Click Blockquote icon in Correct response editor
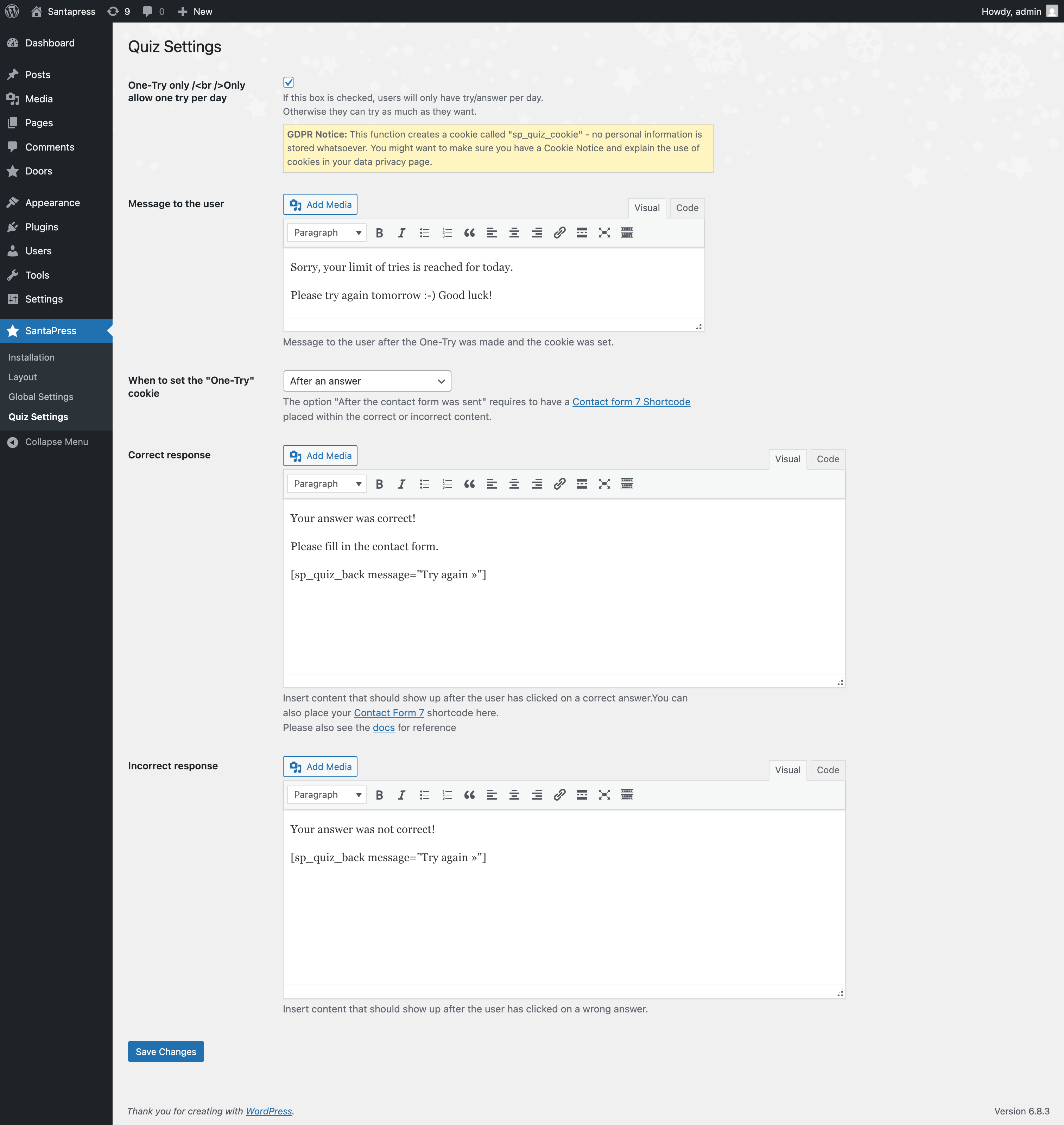 pos(469,484)
